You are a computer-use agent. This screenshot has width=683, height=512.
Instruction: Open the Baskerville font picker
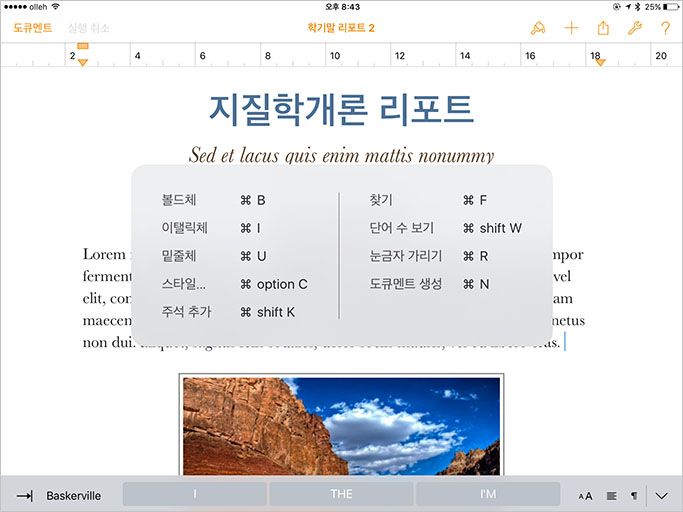74,496
